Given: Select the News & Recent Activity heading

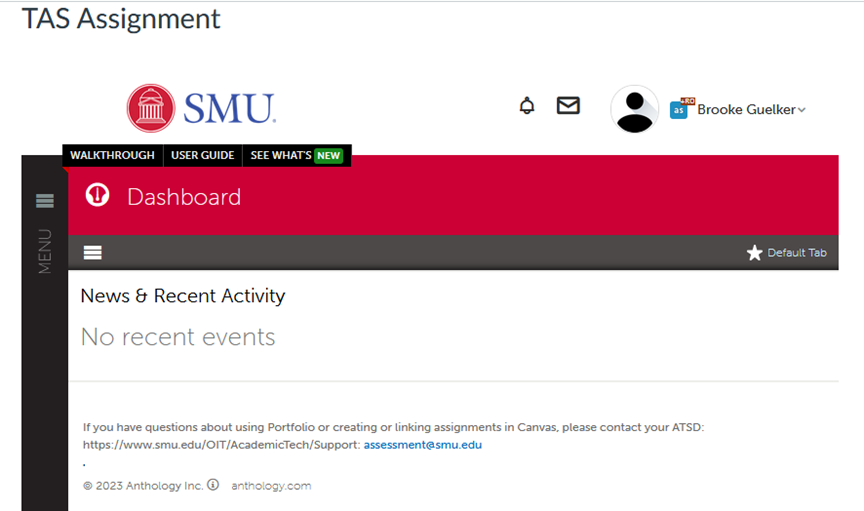Looking at the screenshot, I should coord(183,296).
